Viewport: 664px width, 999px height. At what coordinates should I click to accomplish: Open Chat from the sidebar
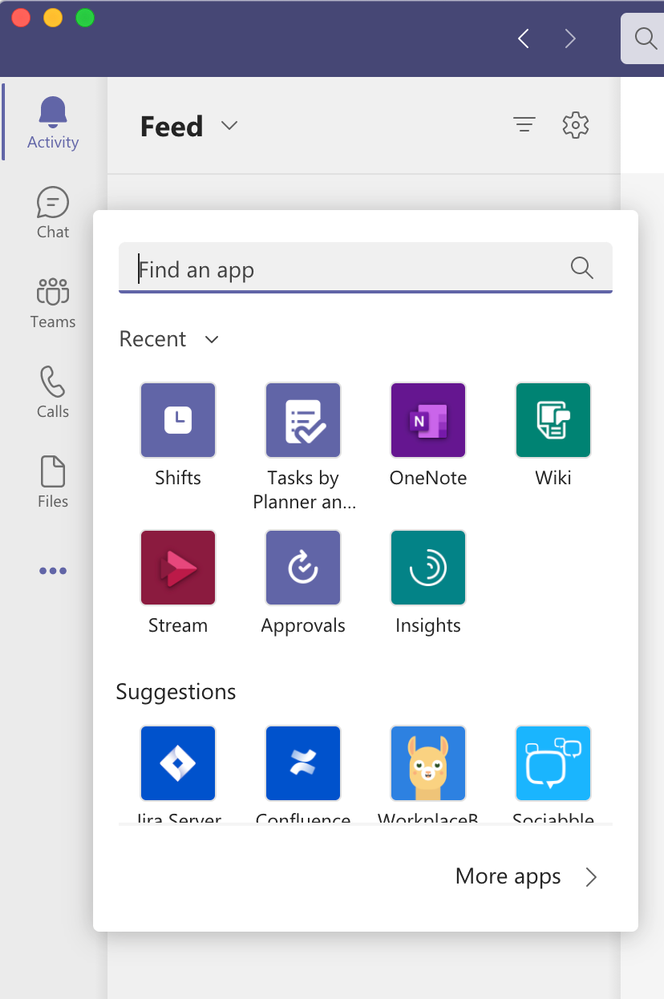pos(53,213)
